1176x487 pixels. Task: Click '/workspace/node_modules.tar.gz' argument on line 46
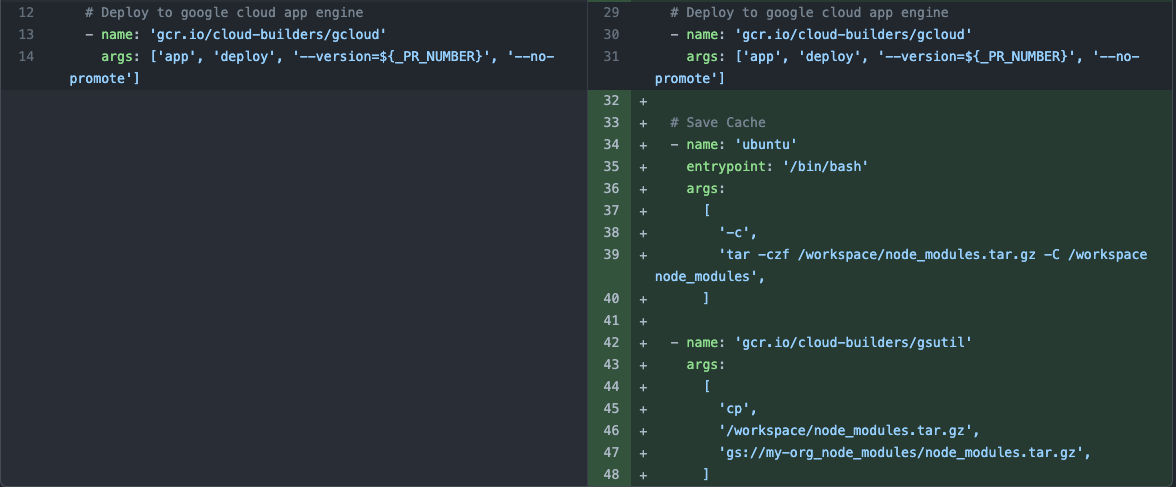coord(850,431)
